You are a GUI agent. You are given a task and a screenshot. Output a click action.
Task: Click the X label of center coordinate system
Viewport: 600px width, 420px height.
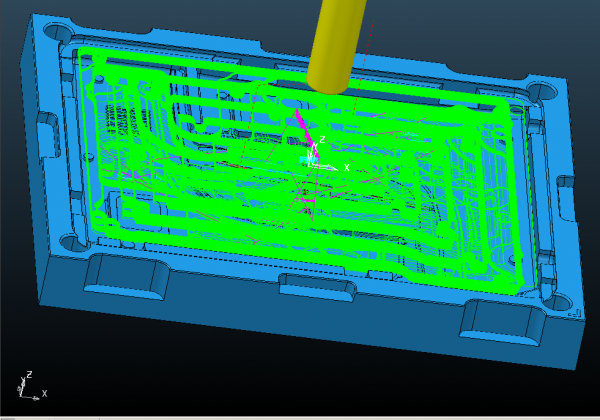(347, 168)
